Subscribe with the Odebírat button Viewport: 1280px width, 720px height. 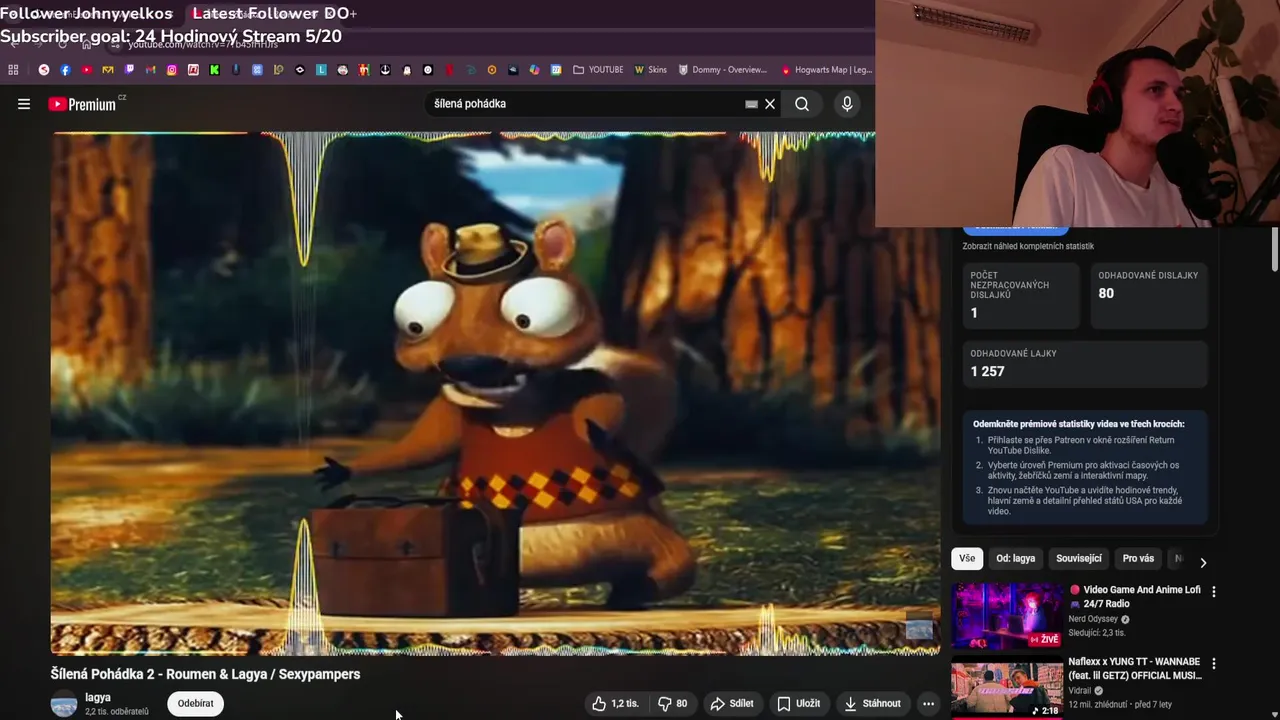(x=196, y=704)
